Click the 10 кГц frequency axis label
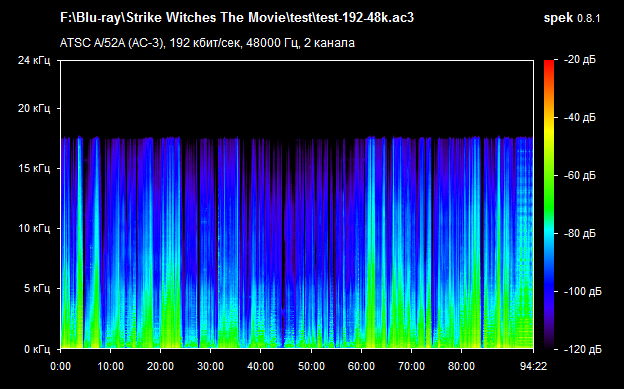Screen dimensions: 624x389 tap(34, 228)
